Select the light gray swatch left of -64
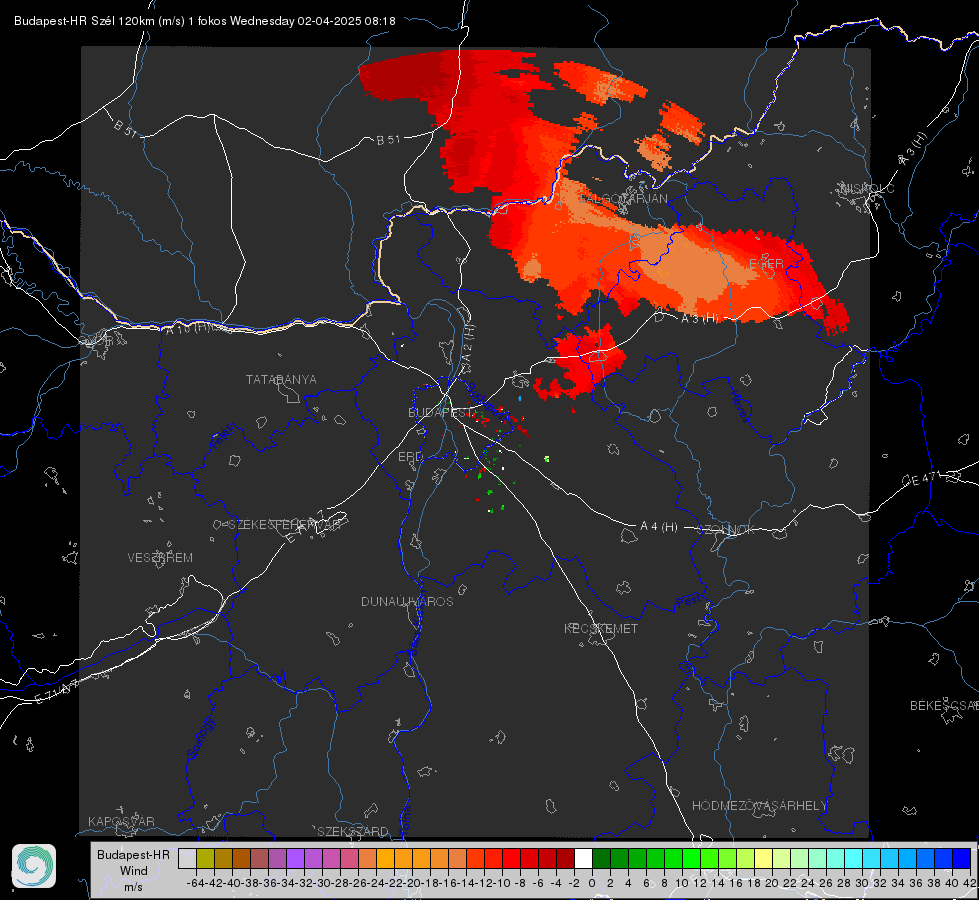 tap(187, 859)
